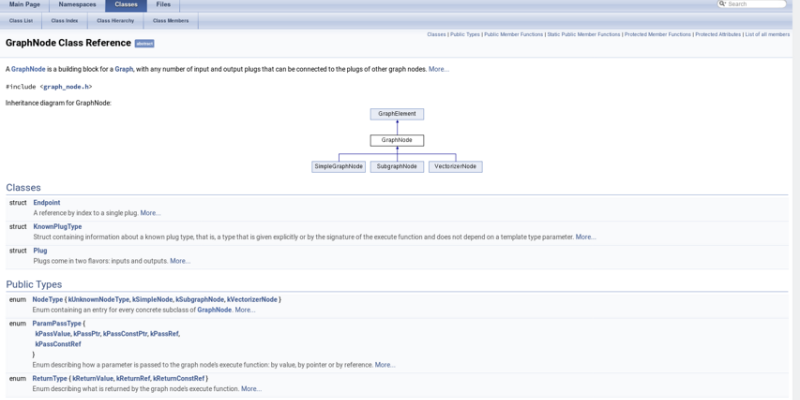Click the kVectorizerNode enum value link
Viewport: 800px width, 400px height.
click(x=253, y=299)
